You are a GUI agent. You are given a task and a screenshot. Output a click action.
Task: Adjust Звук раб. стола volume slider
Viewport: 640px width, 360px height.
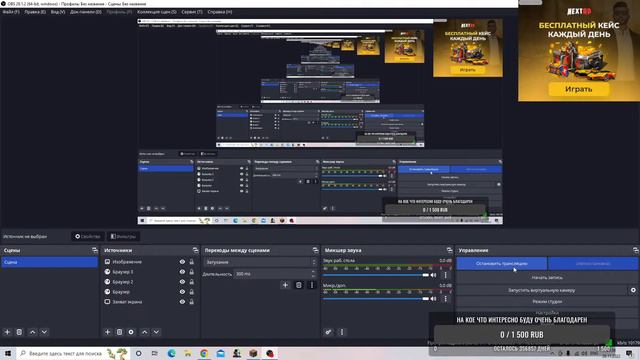click(x=376, y=275)
